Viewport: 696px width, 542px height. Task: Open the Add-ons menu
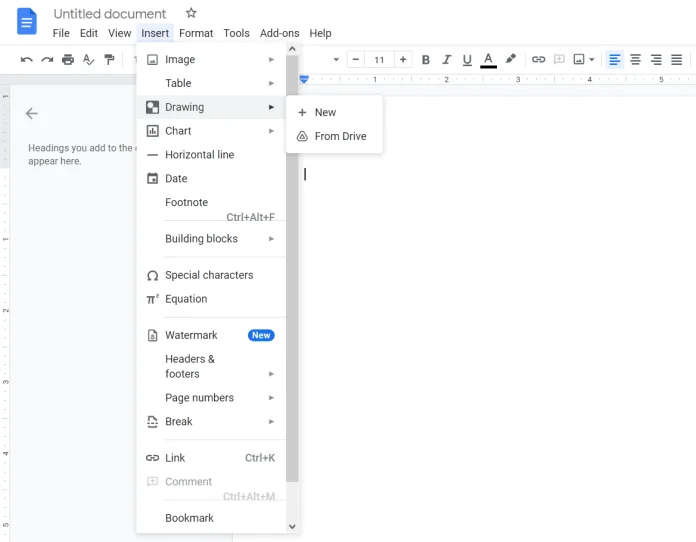(279, 33)
